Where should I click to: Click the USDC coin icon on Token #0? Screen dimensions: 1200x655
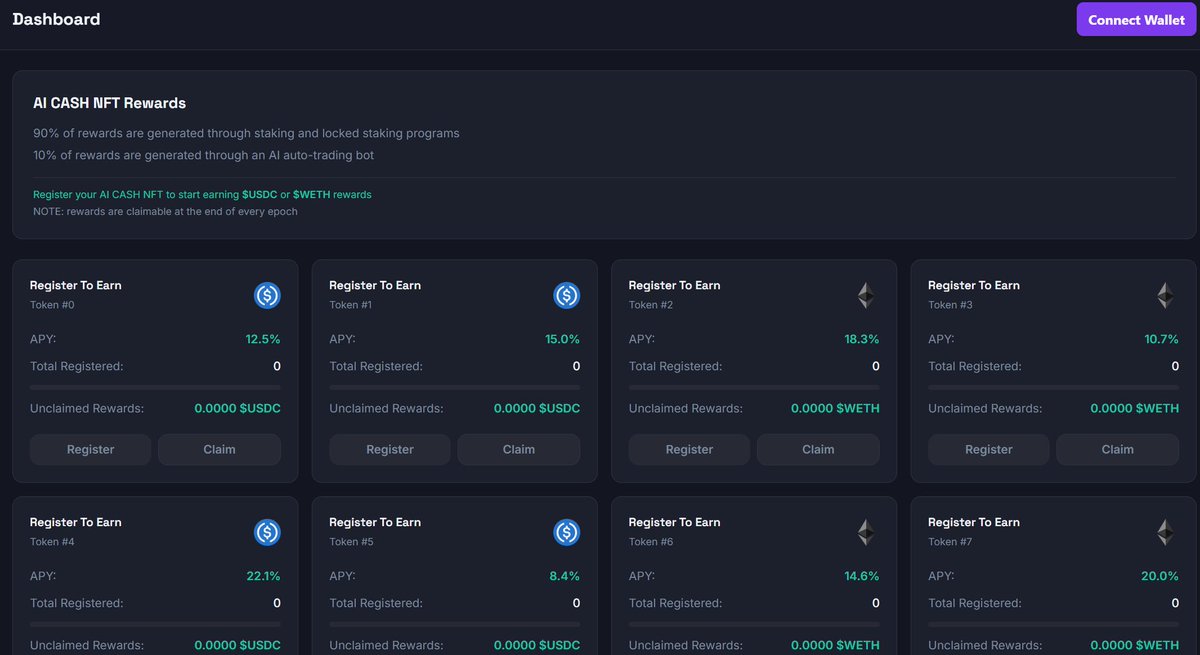[267, 295]
